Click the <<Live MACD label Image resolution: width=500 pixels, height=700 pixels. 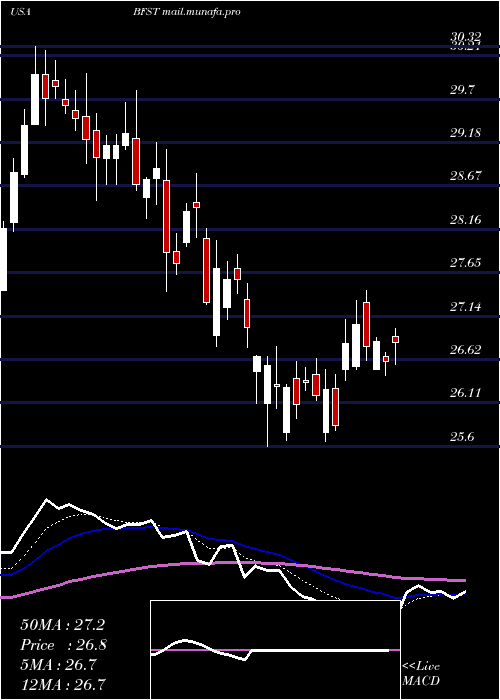coord(421,674)
